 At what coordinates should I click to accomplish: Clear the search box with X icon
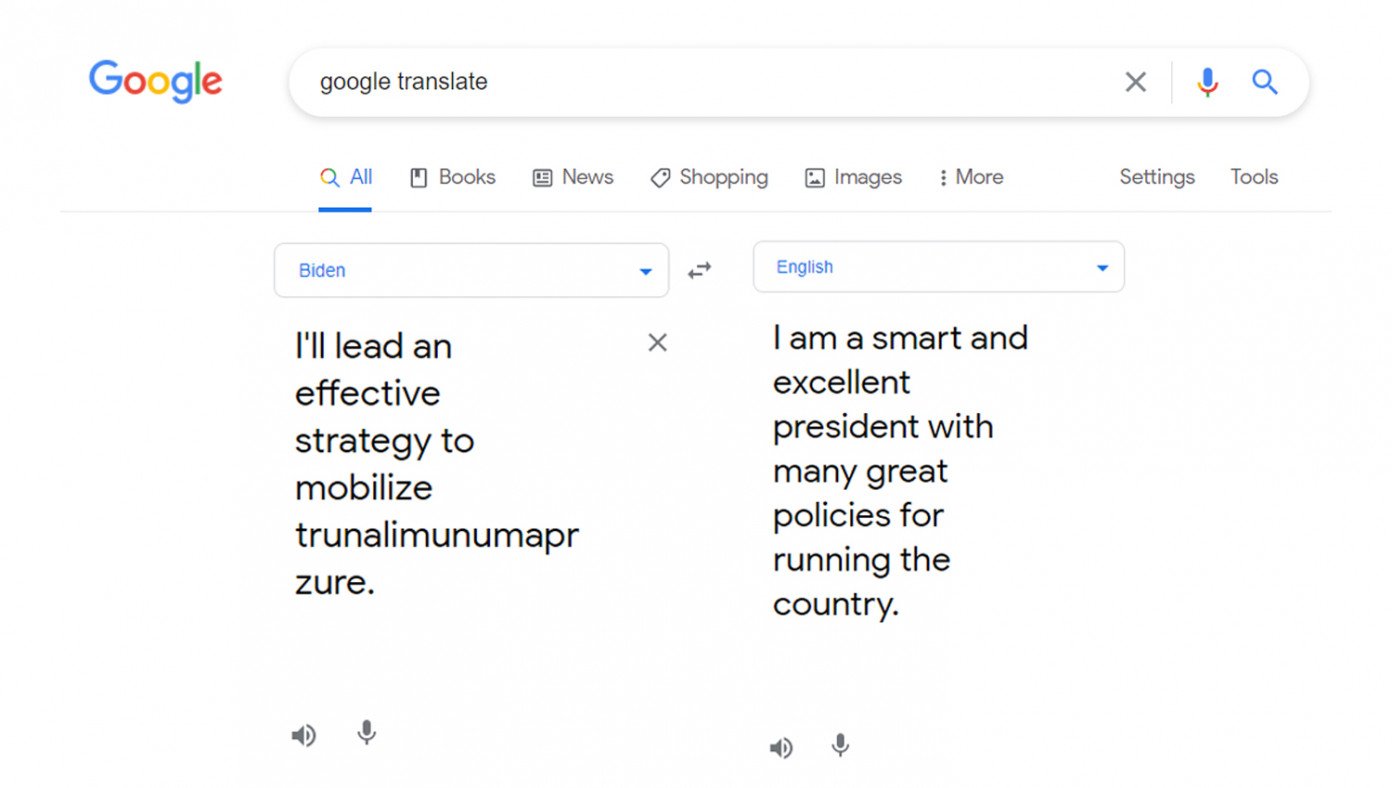point(1136,82)
